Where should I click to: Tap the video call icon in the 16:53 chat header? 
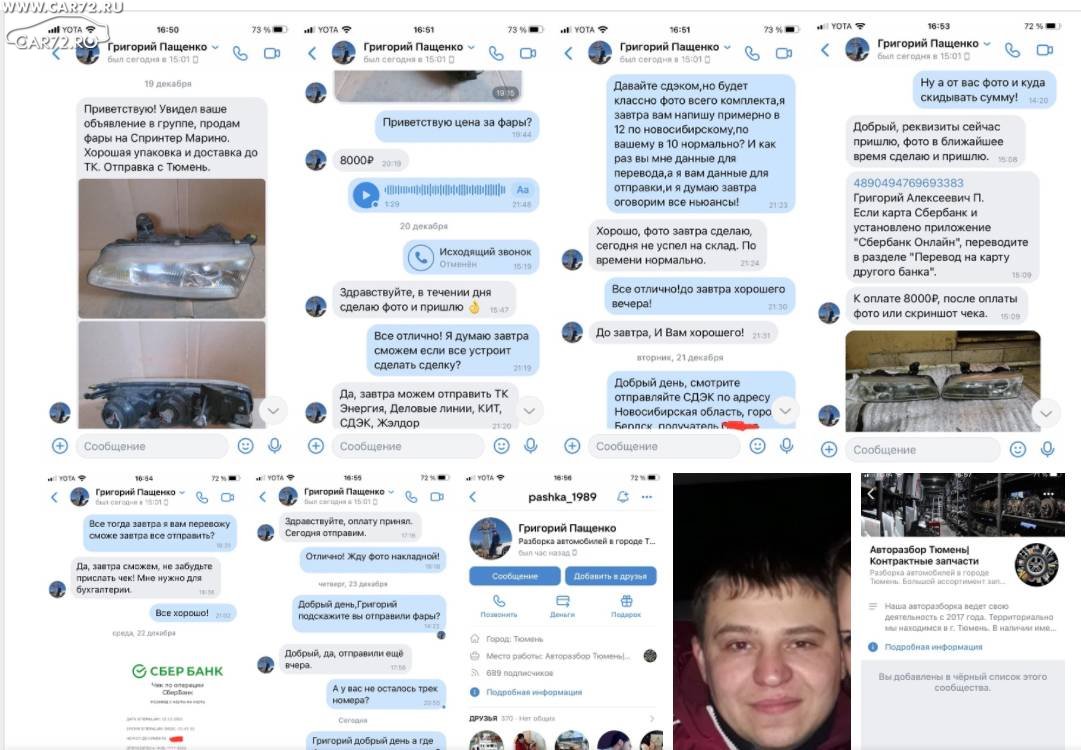(1044, 50)
